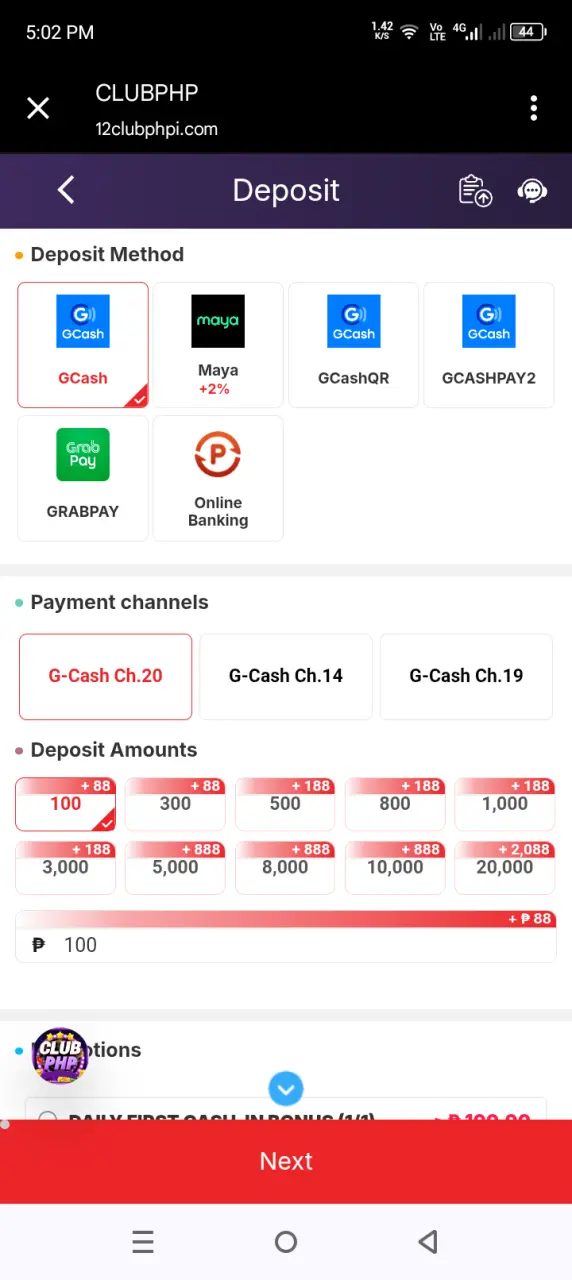The image size is (572, 1280).
Task: Open the three-dot browser menu
Action: [534, 108]
